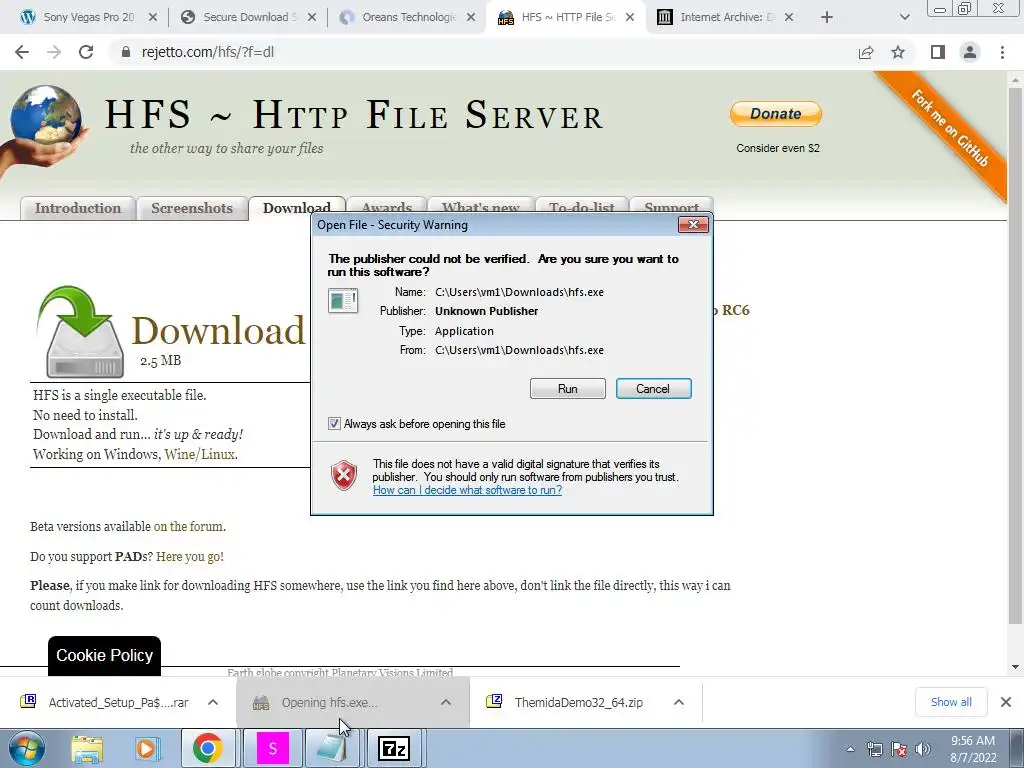1024x768 pixels.
Task: Click the network tray icon
Action: (874, 749)
